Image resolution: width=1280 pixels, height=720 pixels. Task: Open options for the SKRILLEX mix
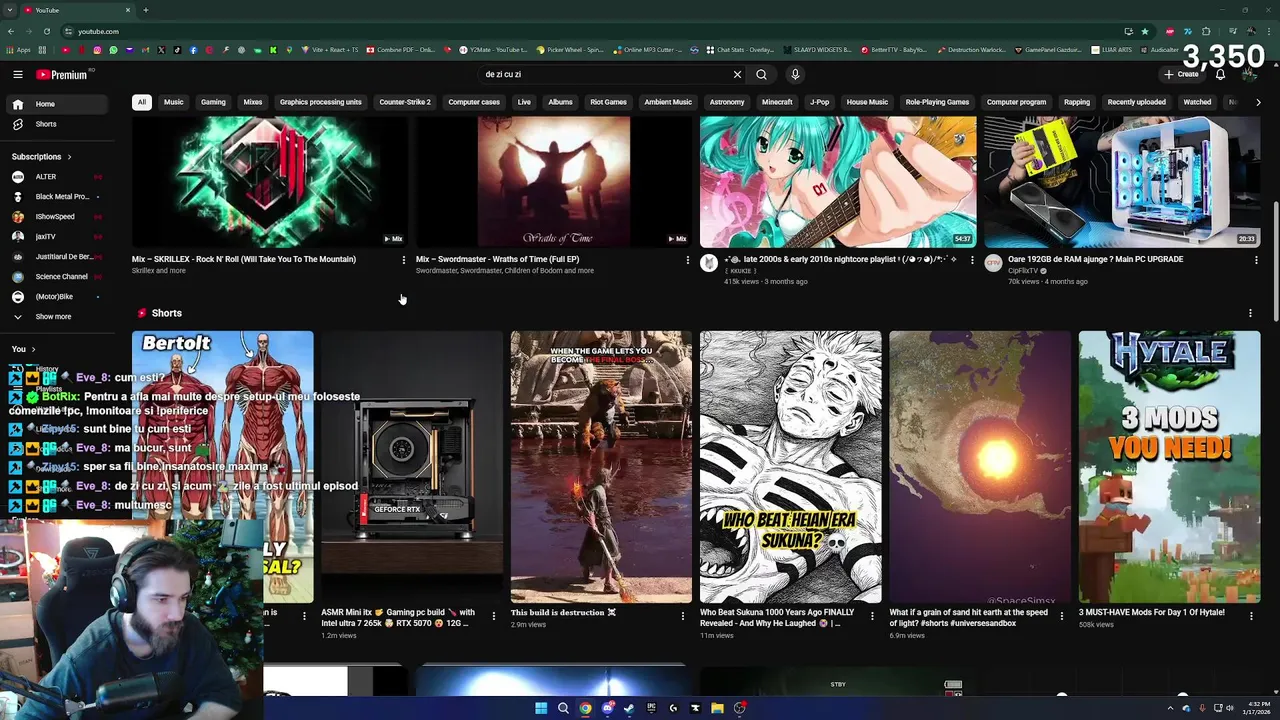404,260
